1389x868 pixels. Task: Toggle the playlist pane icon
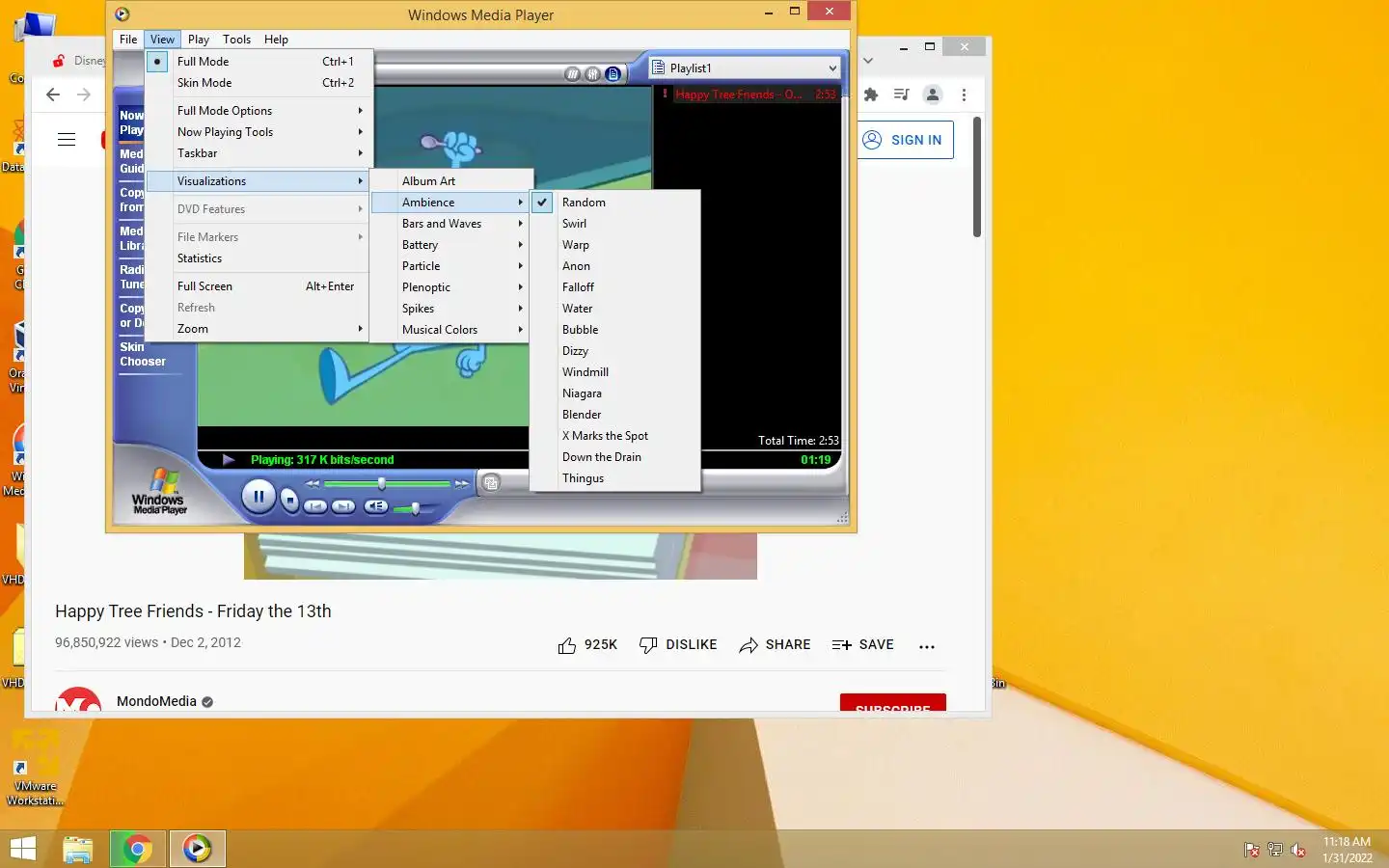[613, 74]
